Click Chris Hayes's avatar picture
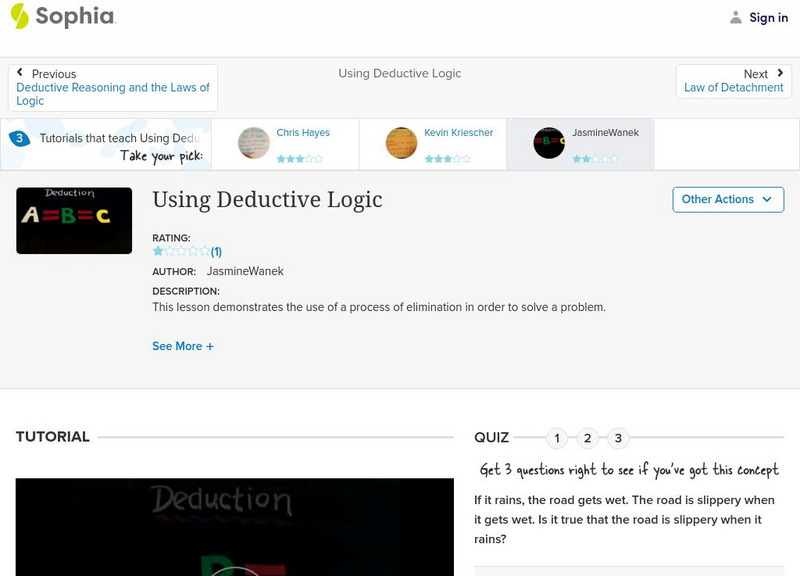The height and width of the screenshot is (576, 800). (253, 142)
